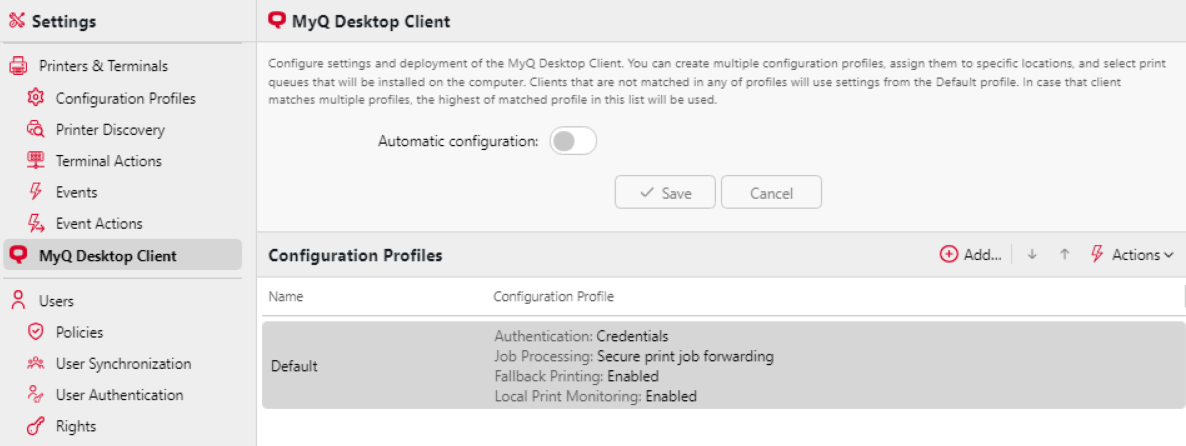
Task: Click the Policies shield icon
Action: point(36,332)
